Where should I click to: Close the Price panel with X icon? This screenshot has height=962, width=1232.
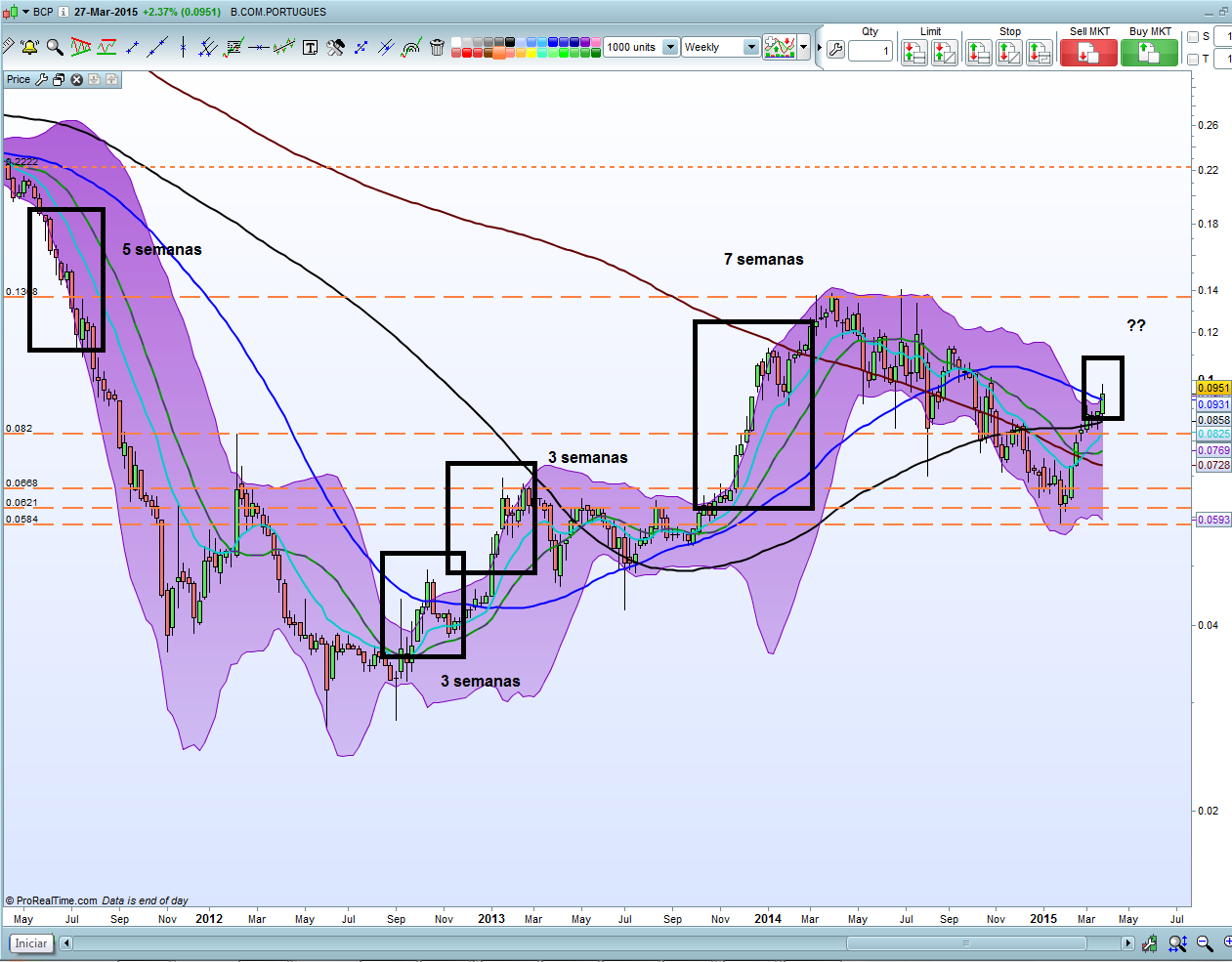pyautogui.click(x=76, y=79)
